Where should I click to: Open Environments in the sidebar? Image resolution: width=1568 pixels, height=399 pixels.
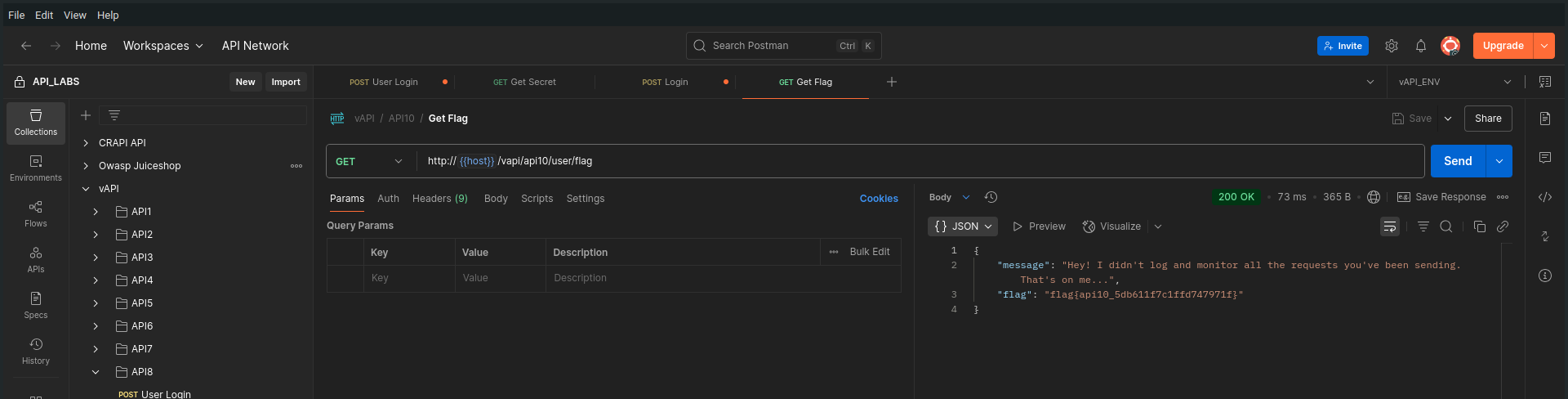[x=36, y=169]
